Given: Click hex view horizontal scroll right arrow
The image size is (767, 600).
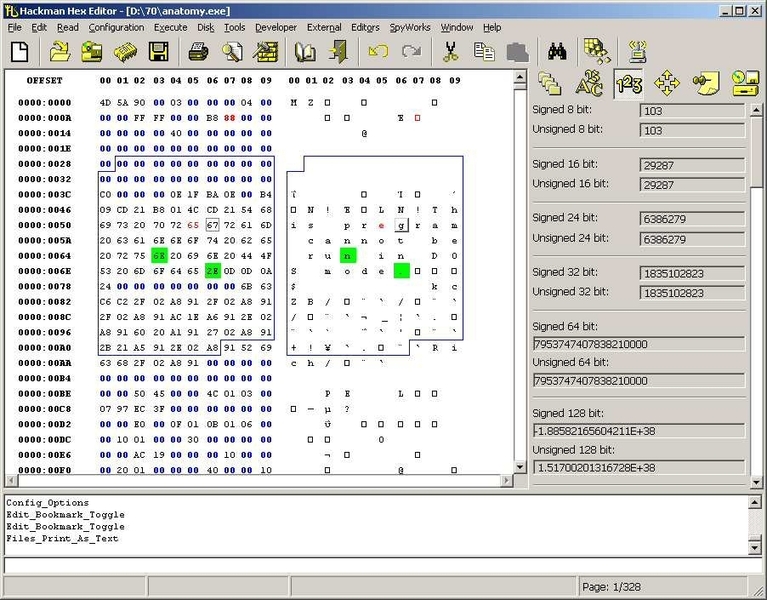Looking at the screenshot, I should click(506, 481).
